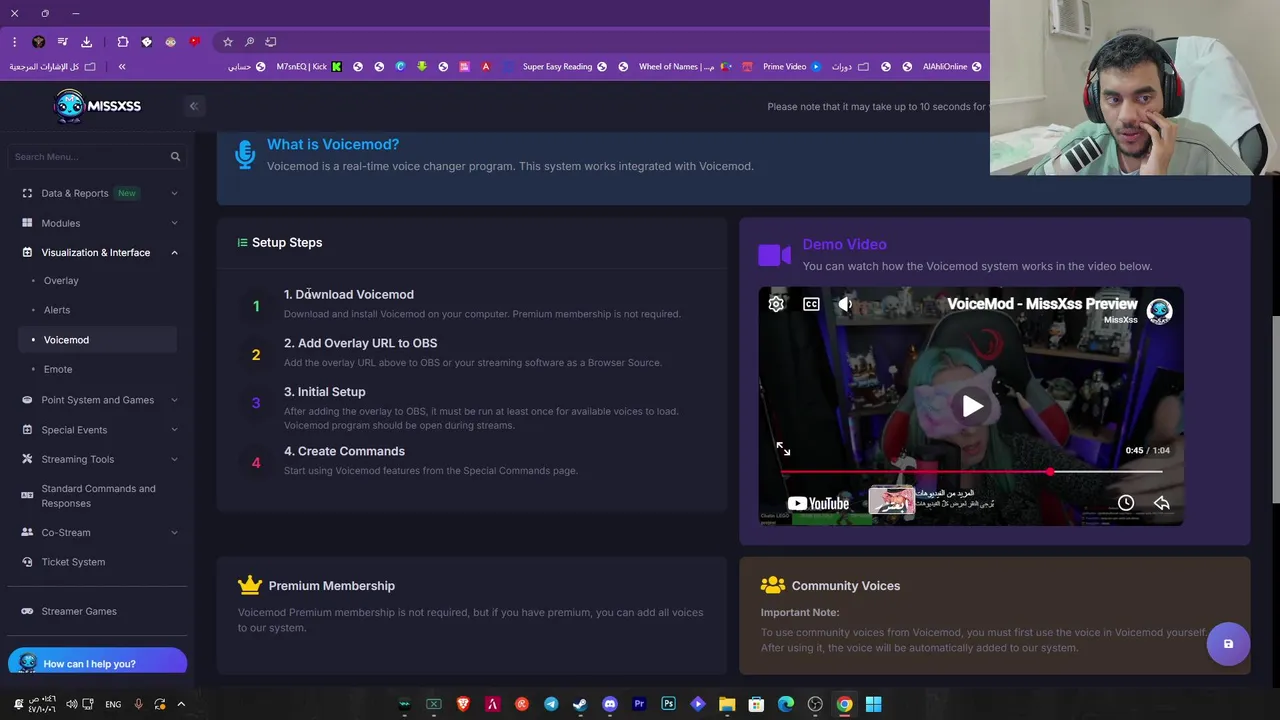The width and height of the screenshot is (1280, 720).
Task: Click the purple floating save button
Action: pos(1228,644)
